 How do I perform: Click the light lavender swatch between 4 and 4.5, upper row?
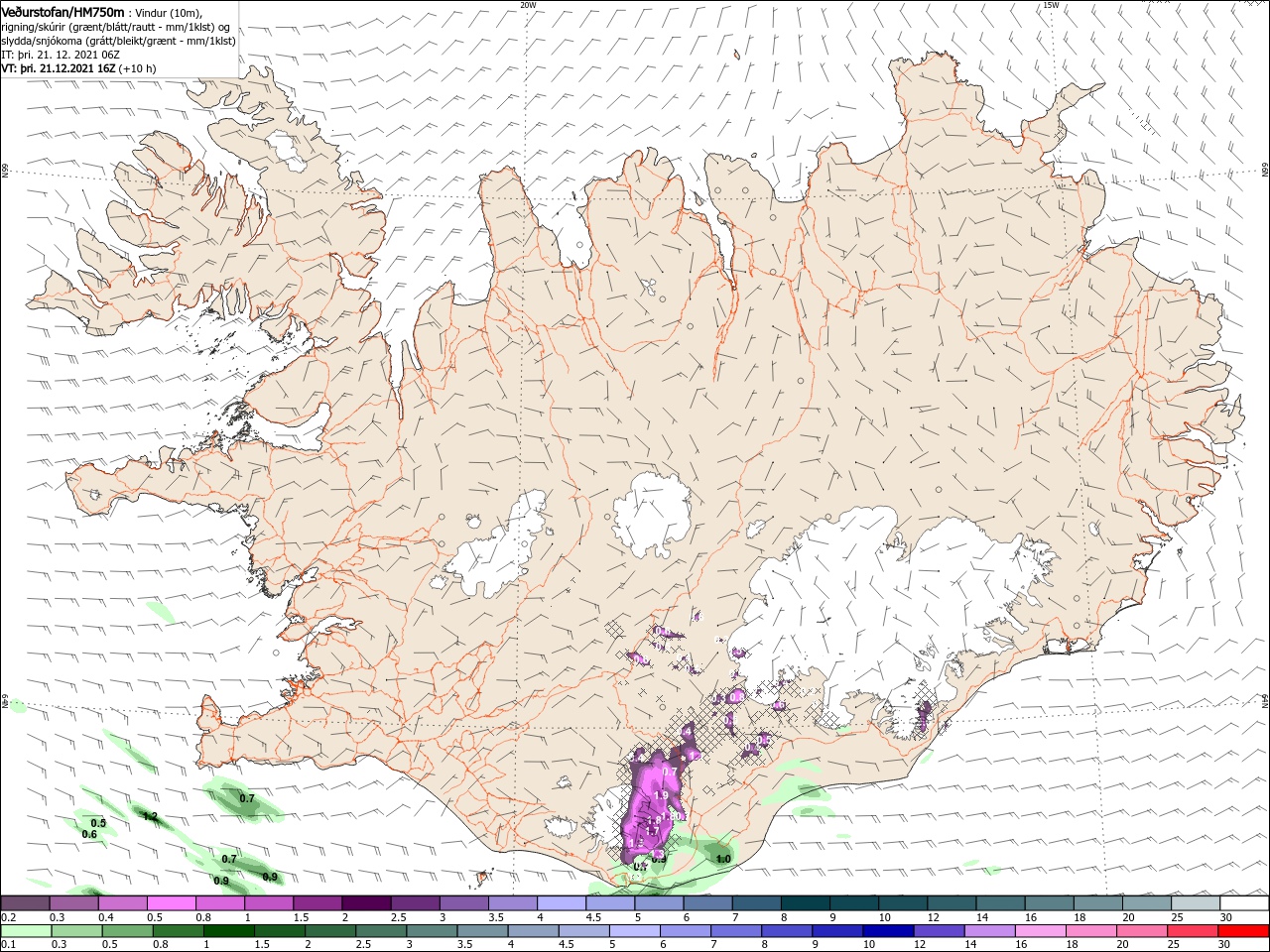tap(562, 903)
